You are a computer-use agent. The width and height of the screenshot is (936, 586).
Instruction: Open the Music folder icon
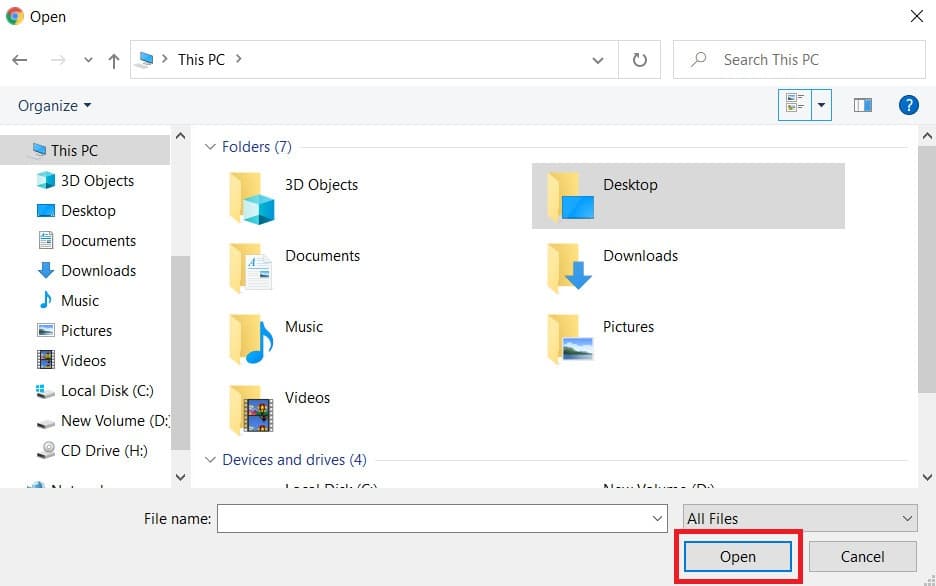251,339
